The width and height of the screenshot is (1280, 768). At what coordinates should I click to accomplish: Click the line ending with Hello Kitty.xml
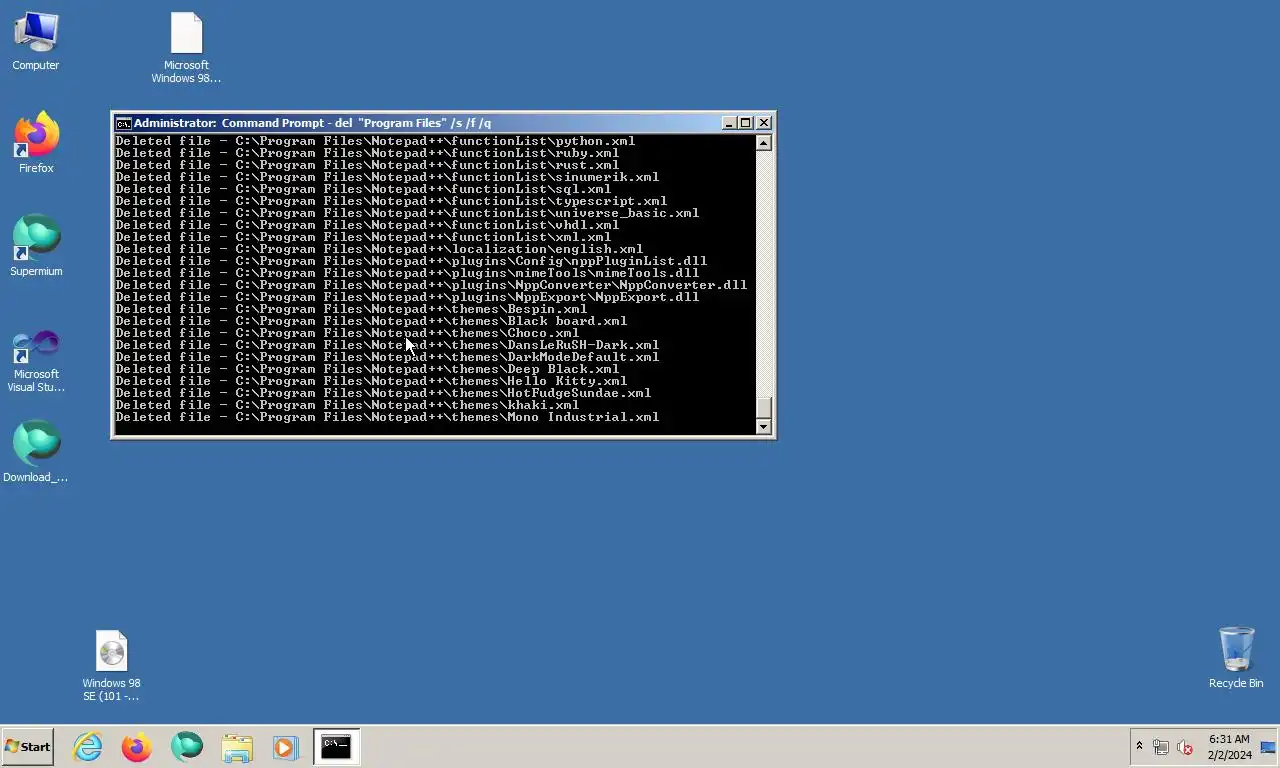pyautogui.click(x=371, y=381)
